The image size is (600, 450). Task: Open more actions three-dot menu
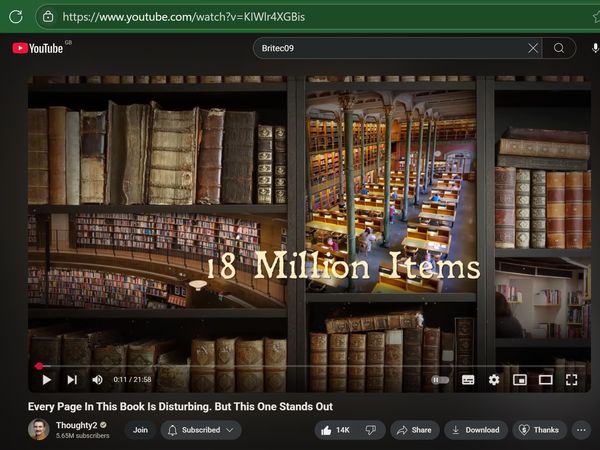pos(581,430)
